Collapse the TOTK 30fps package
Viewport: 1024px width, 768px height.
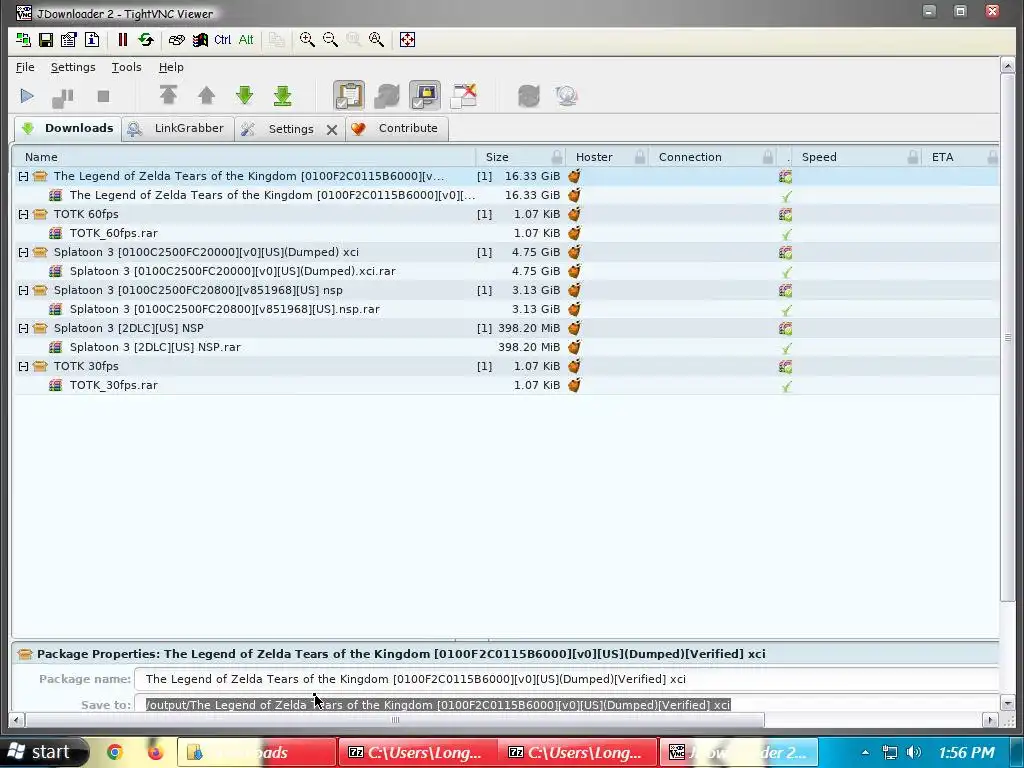click(x=24, y=366)
